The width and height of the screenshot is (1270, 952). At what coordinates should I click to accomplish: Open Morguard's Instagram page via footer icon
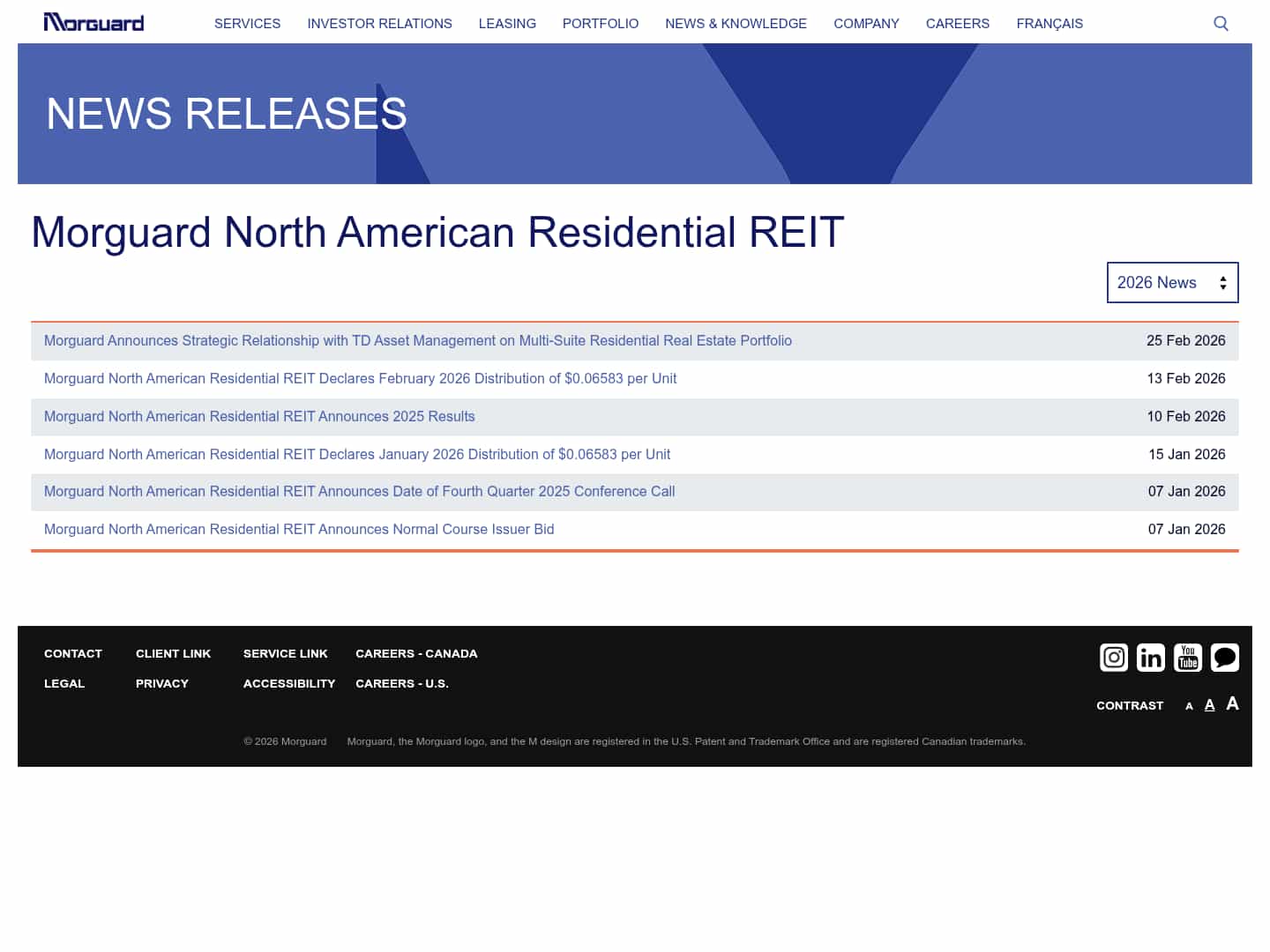tap(1114, 658)
